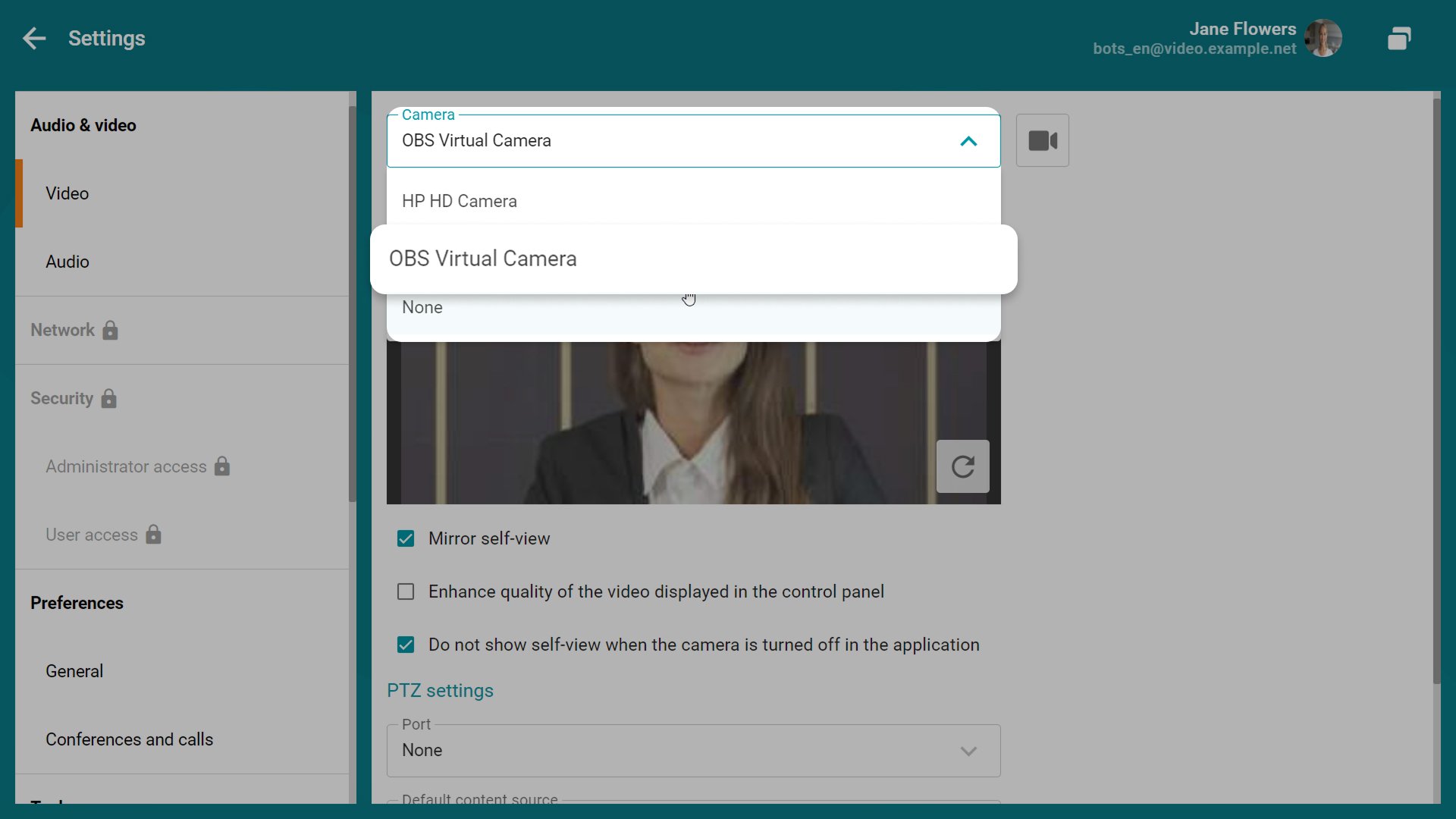Click the Preferences heading
Screen dimensions: 1456x819
[x=77, y=603]
